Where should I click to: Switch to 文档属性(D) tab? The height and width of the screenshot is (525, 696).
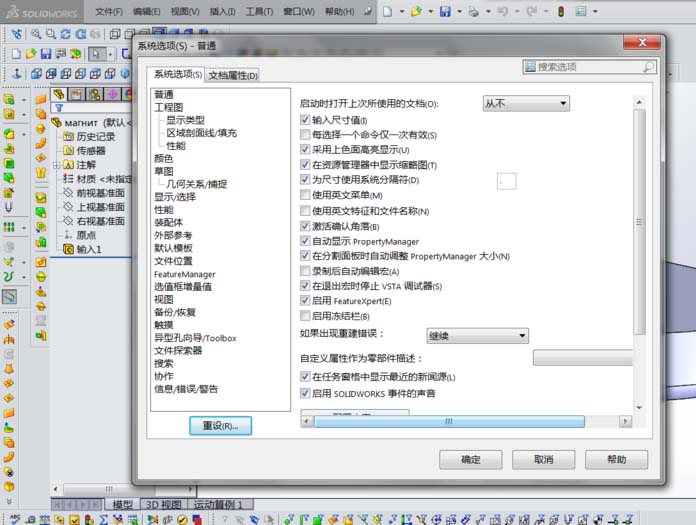pyautogui.click(x=233, y=75)
